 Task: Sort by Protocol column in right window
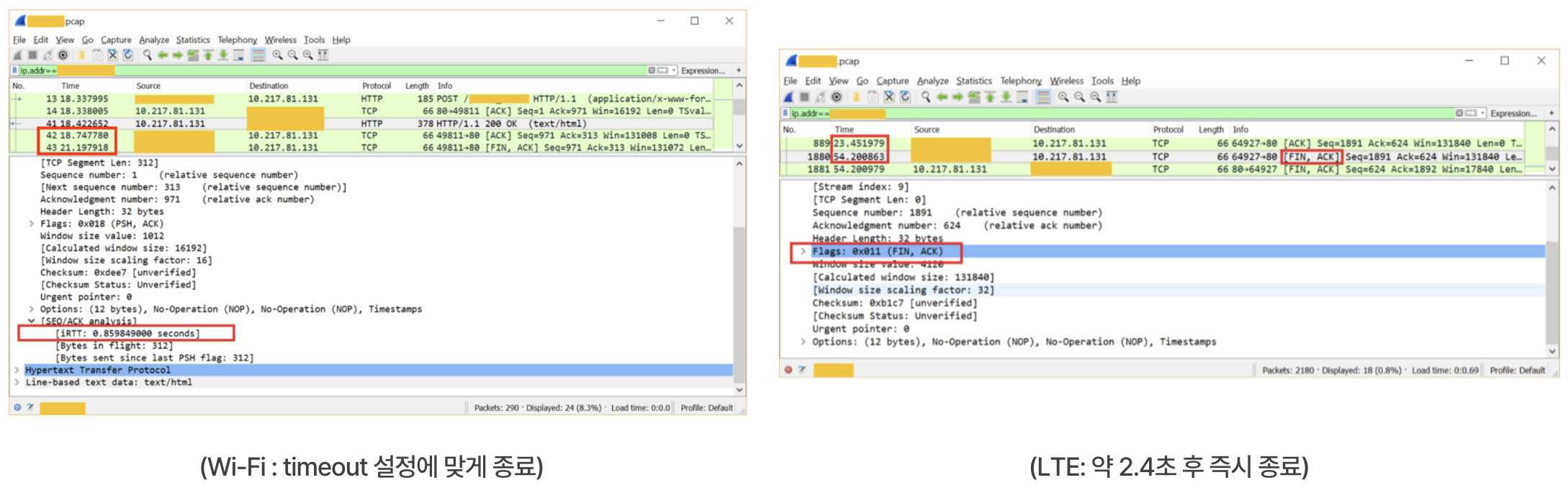(x=1168, y=130)
